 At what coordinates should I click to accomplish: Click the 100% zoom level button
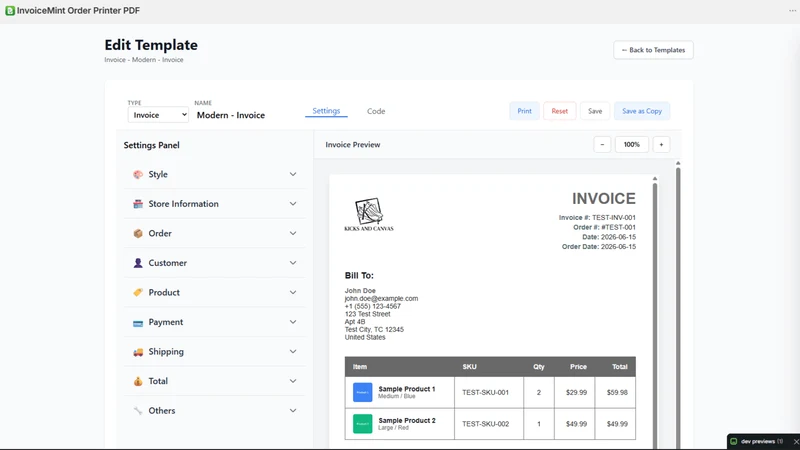pyautogui.click(x=632, y=145)
